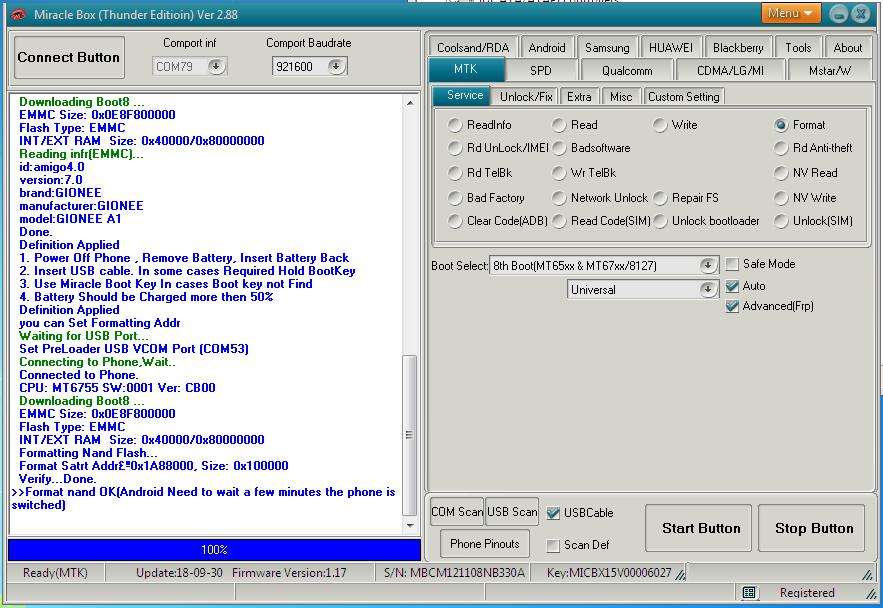Choose the Unlock(SIM) option

coord(781,221)
